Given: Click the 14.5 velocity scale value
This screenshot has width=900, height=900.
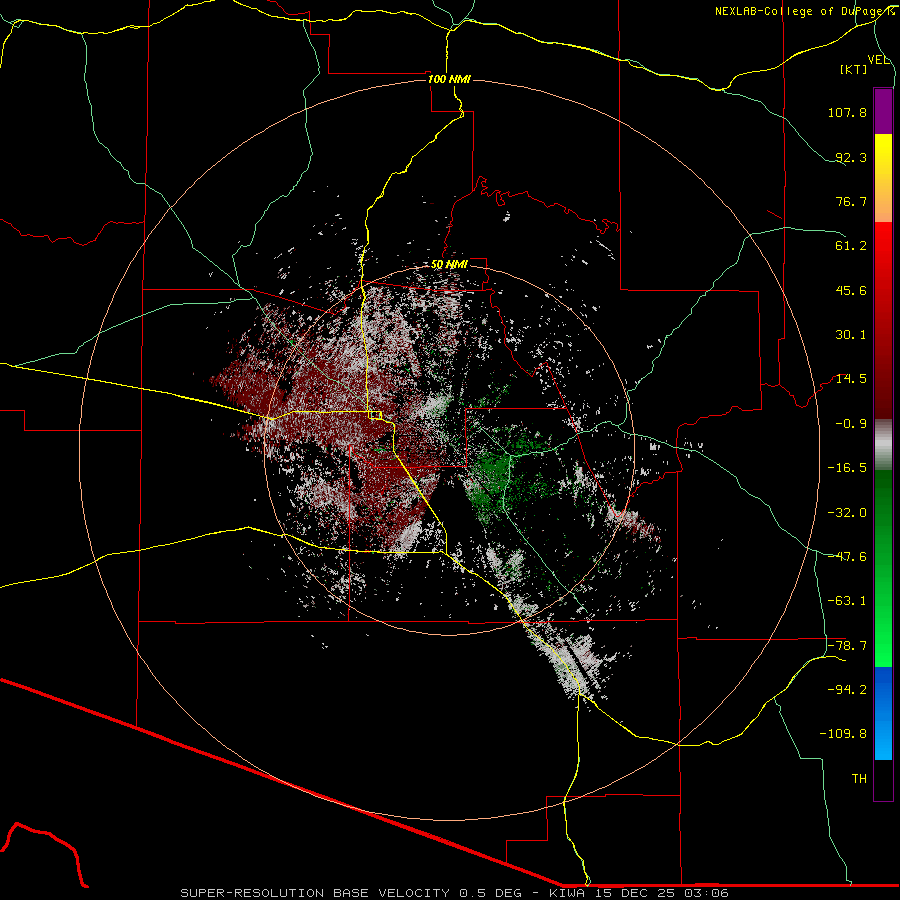Looking at the screenshot, I should click(x=851, y=379).
